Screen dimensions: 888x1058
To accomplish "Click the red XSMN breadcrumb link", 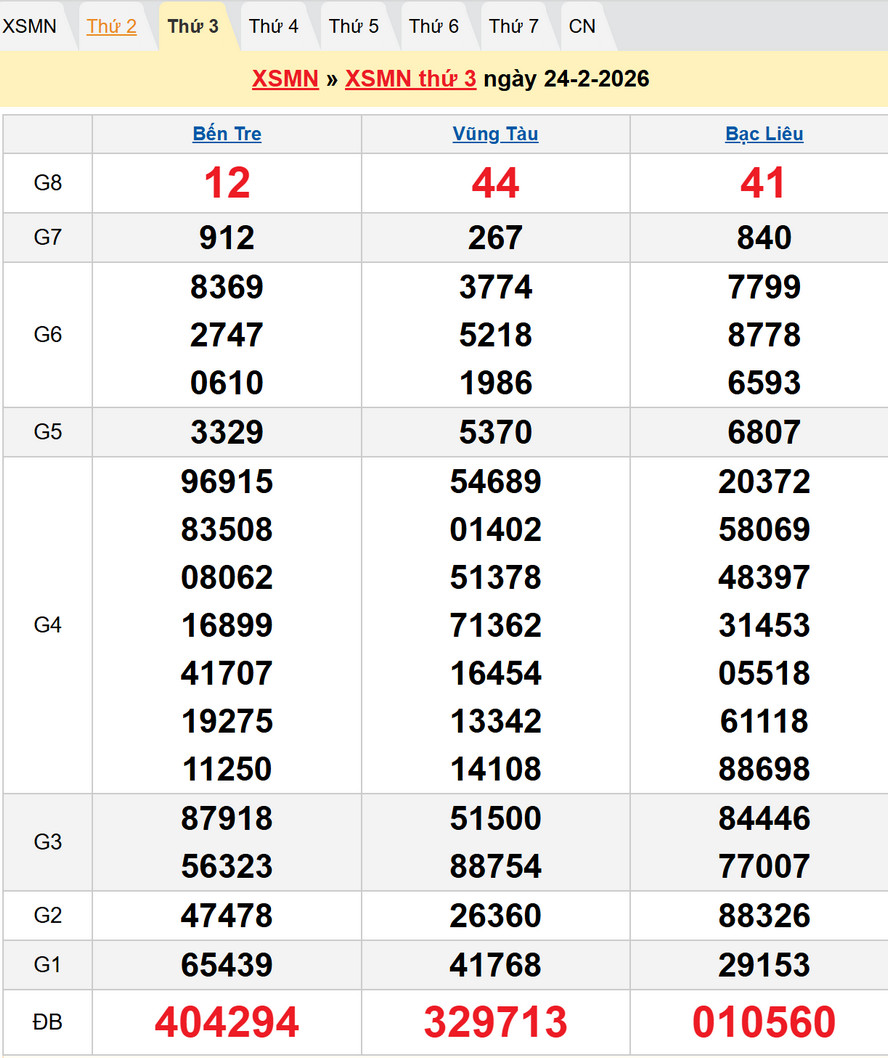I will pyautogui.click(x=285, y=79).
